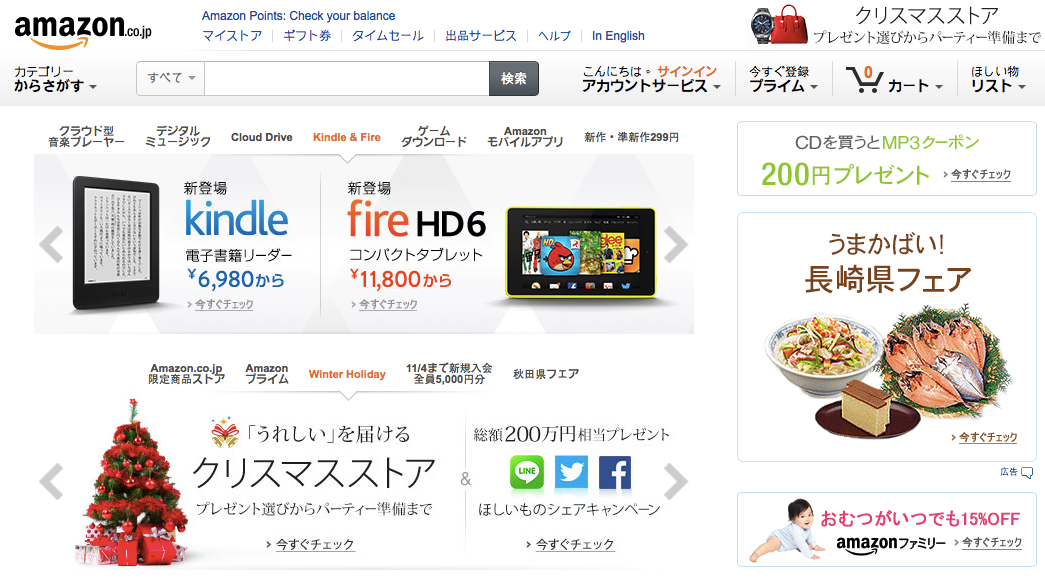This screenshot has height=581, width=1045.
Task: Click the Facebook icon
Action: coord(615,472)
